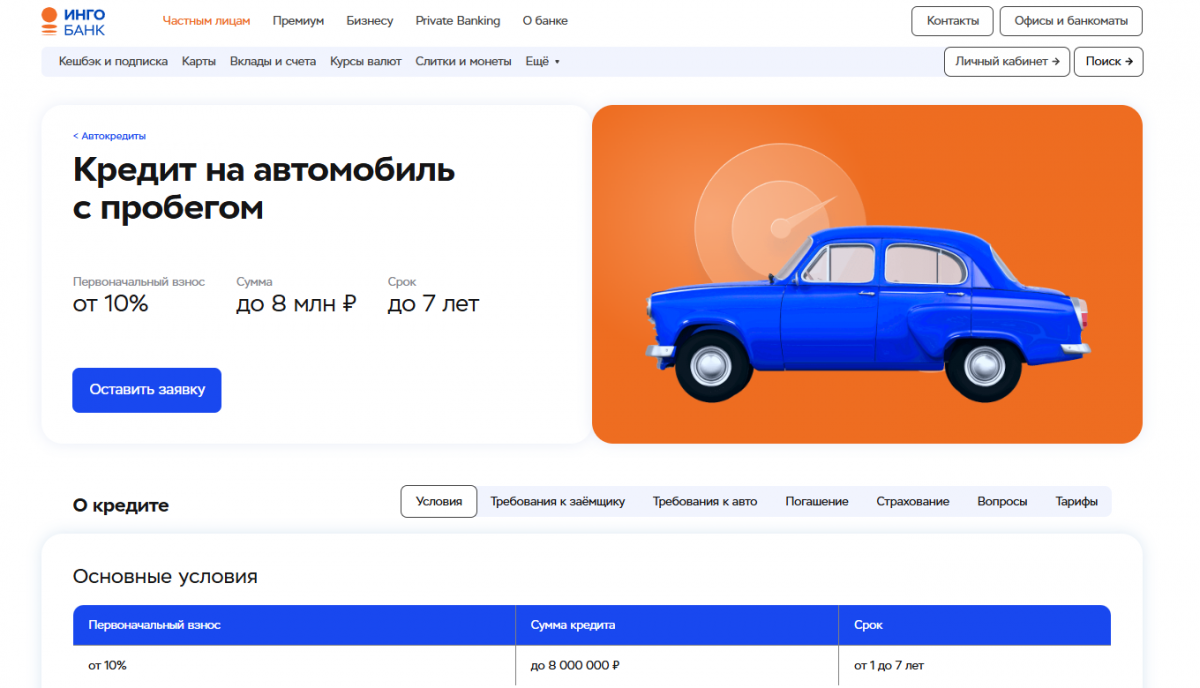This screenshot has height=688, width=1200.
Task: Open the "Контакты" page
Action: tap(952, 21)
